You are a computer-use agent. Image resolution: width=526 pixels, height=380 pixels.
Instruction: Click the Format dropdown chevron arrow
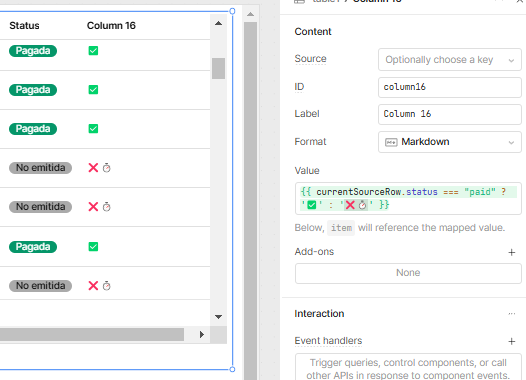point(511,143)
